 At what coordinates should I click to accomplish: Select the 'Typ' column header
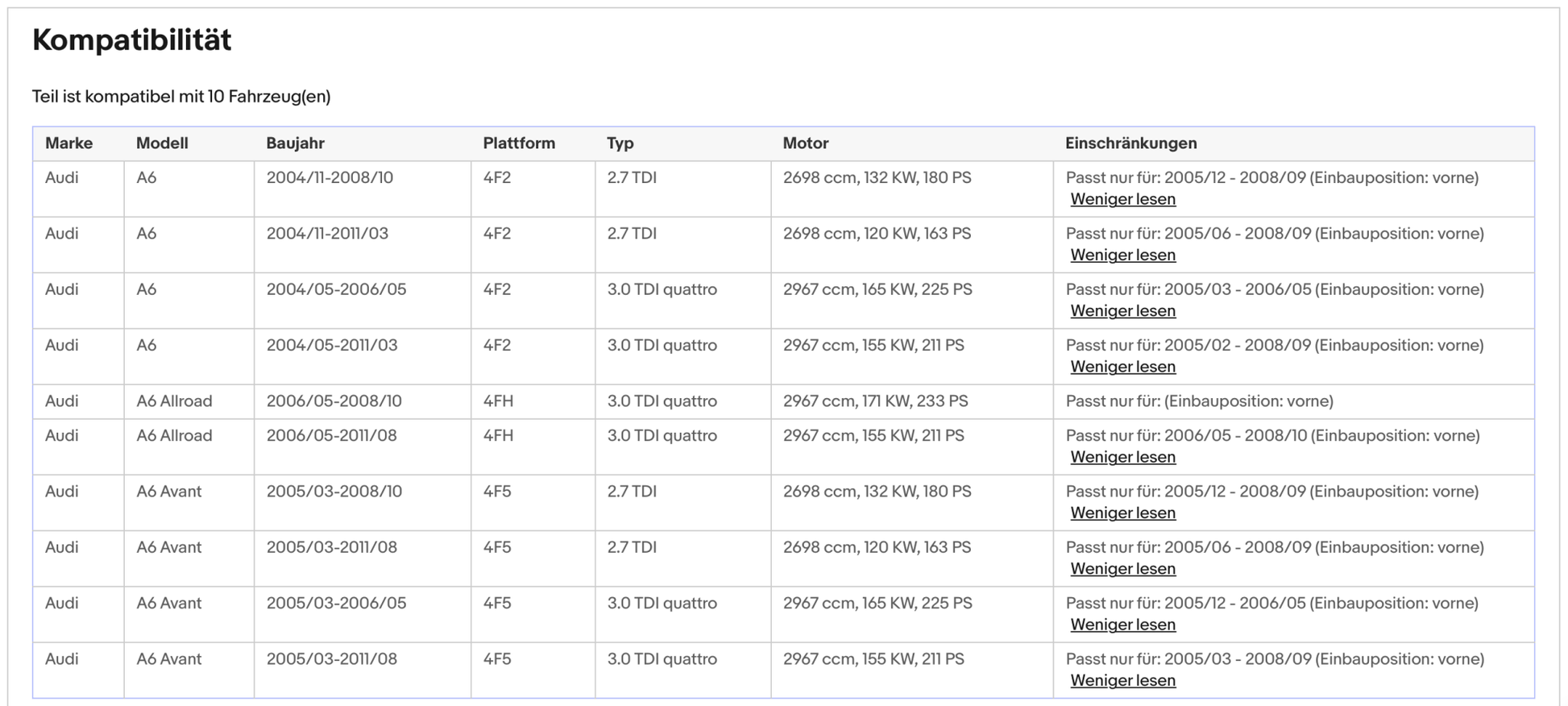coord(620,143)
